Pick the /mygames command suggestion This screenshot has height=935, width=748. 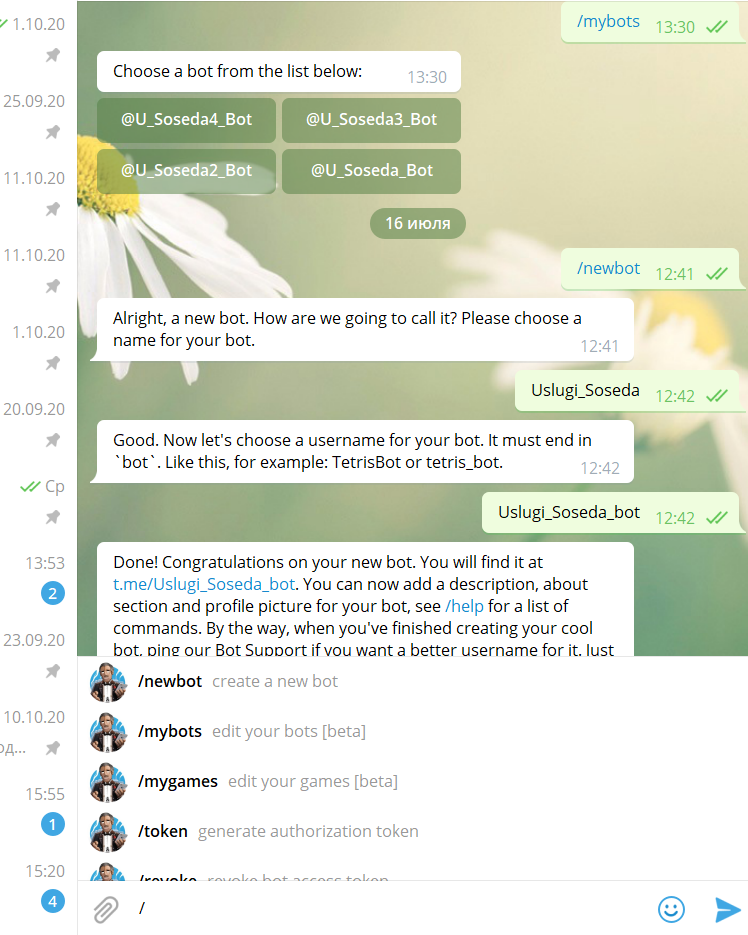click(412, 782)
